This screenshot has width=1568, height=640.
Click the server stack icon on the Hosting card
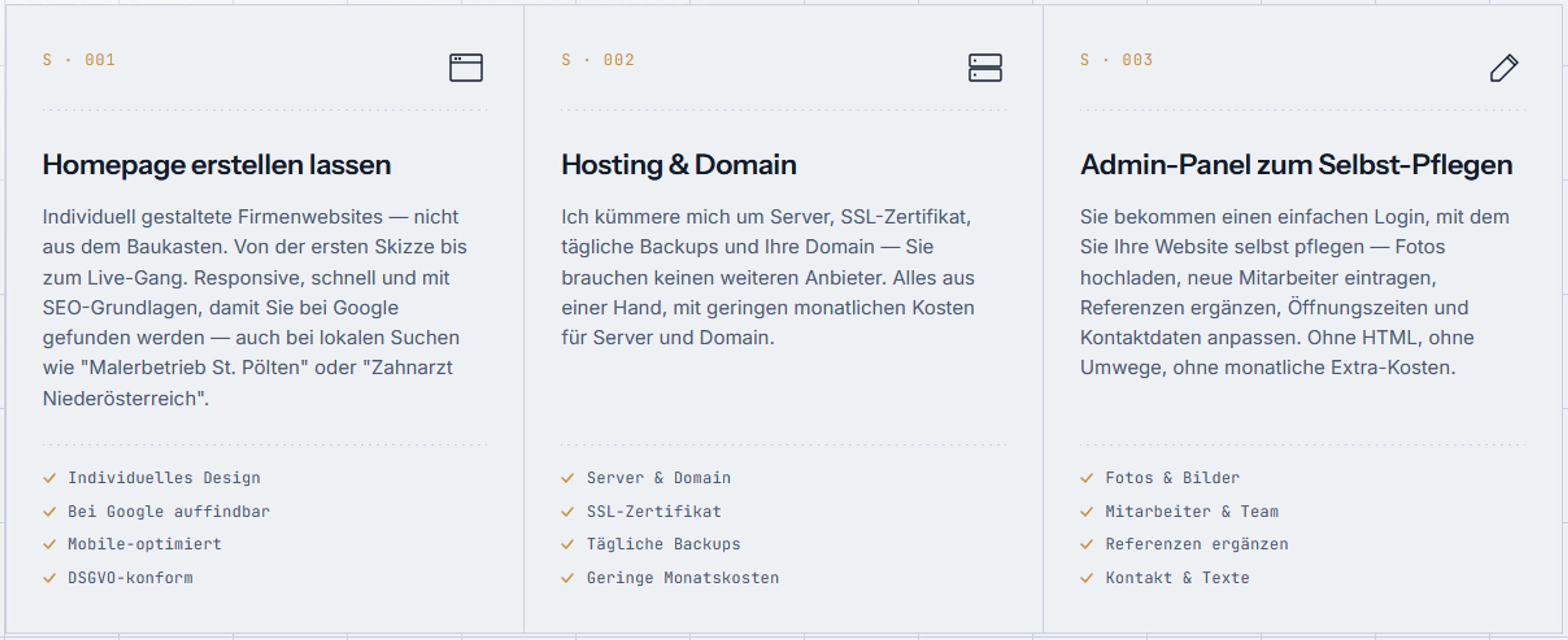click(985, 67)
